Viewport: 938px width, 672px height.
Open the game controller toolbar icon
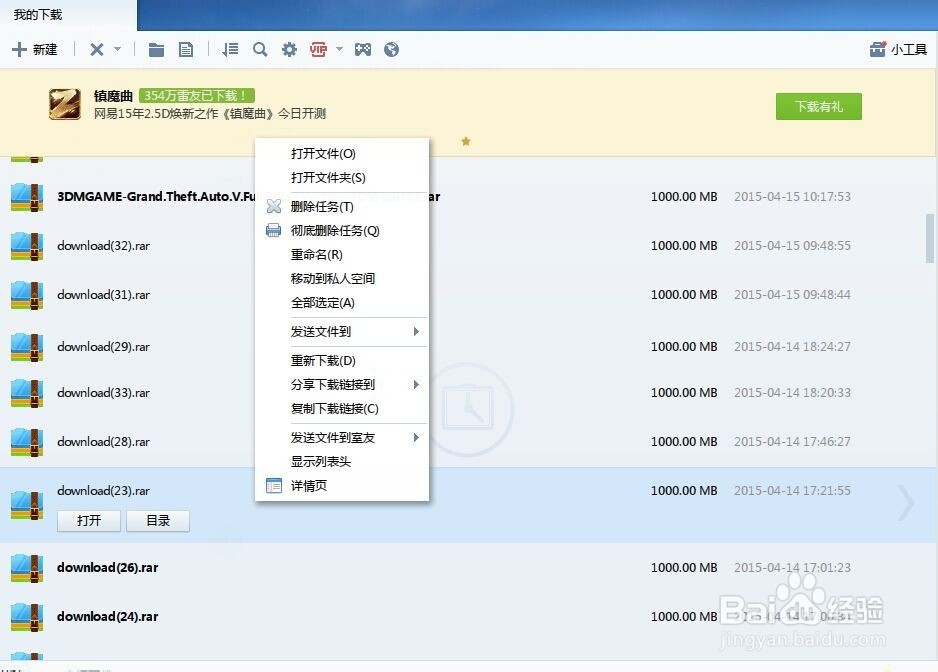pyautogui.click(x=363, y=49)
